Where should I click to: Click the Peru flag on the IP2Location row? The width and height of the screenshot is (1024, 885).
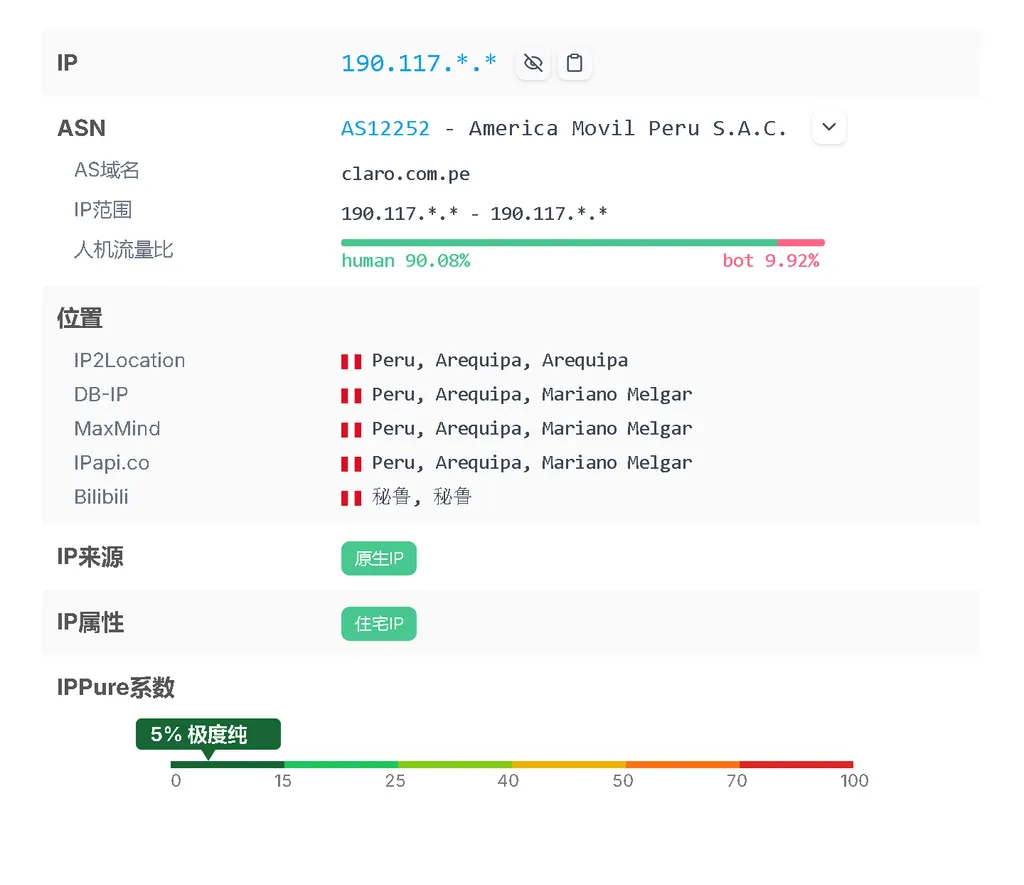click(x=350, y=361)
